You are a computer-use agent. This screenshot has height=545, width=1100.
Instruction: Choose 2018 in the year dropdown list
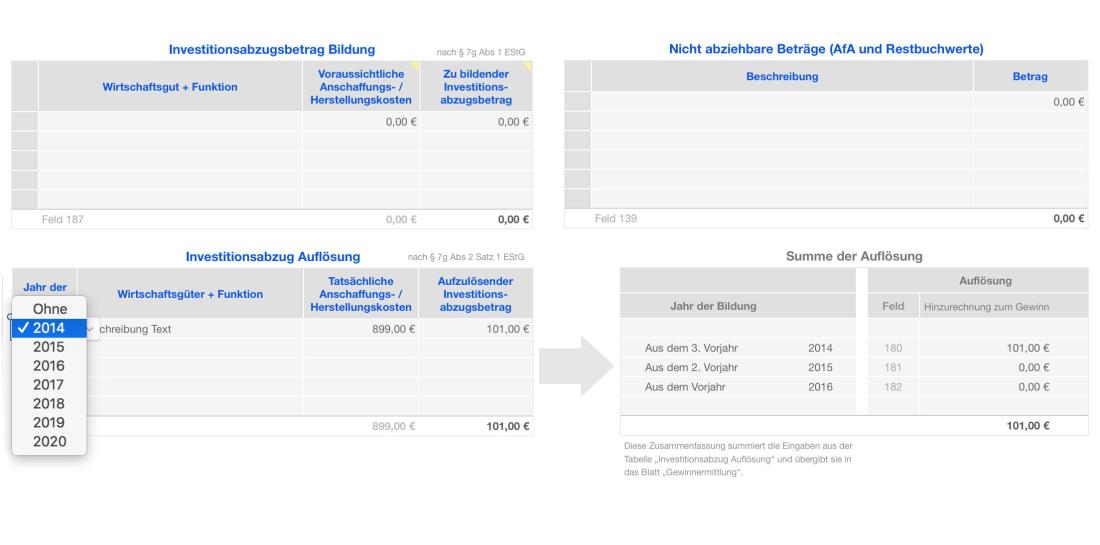pos(50,404)
